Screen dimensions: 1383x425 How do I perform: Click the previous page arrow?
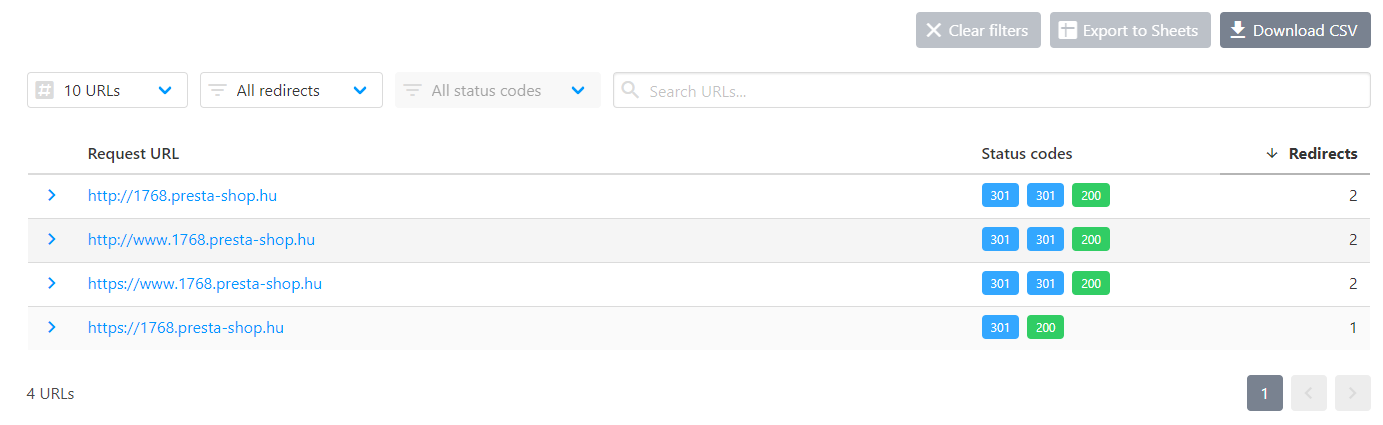pos(1309,393)
